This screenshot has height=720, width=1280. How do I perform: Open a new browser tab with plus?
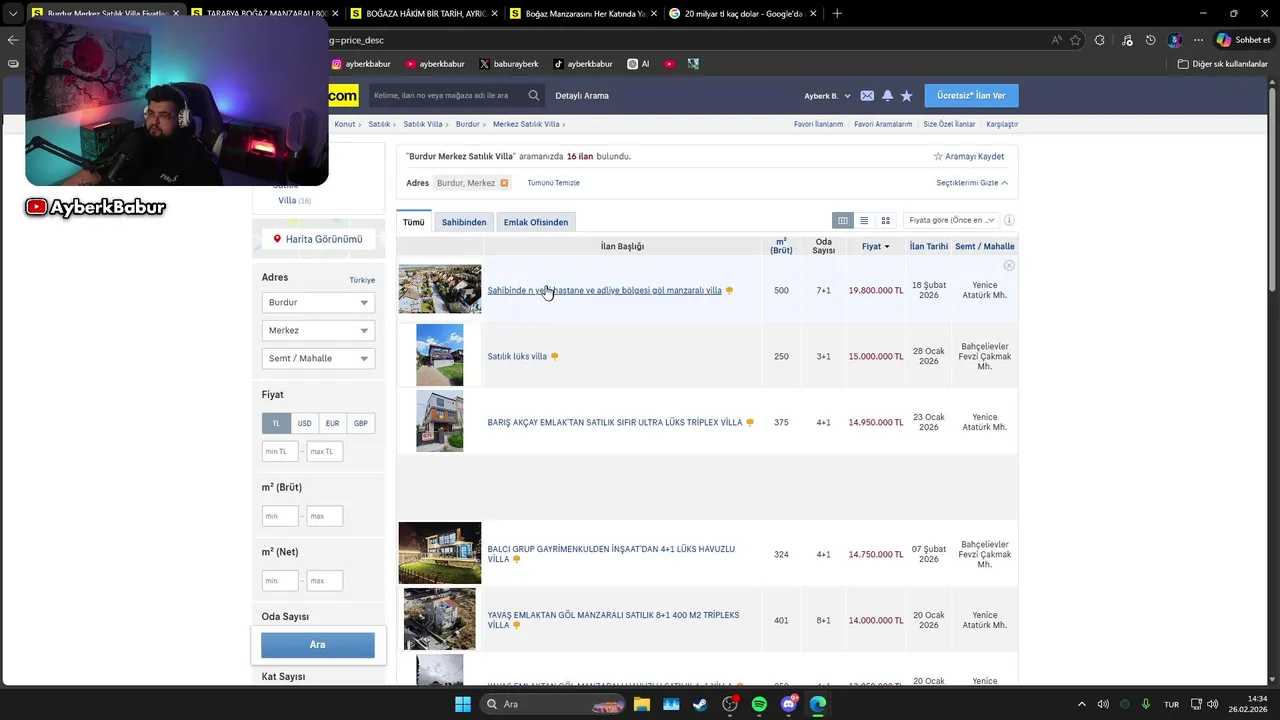coord(837,13)
